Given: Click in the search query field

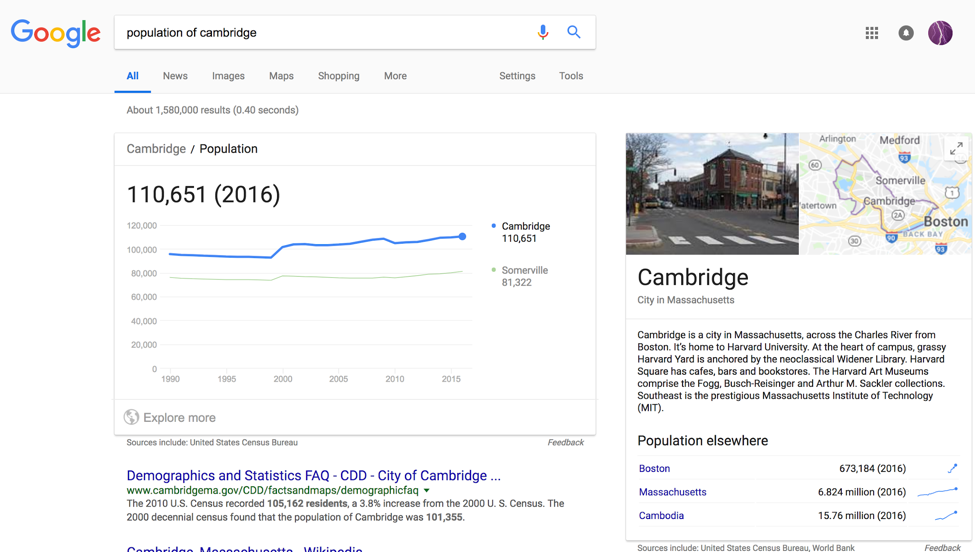Looking at the screenshot, I should click(x=323, y=32).
